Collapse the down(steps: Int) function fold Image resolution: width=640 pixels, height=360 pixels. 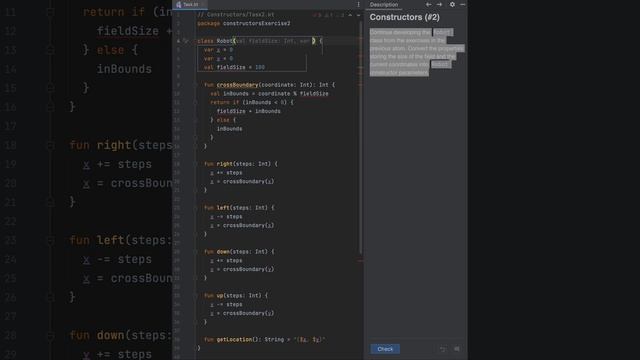[x=196, y=252]
